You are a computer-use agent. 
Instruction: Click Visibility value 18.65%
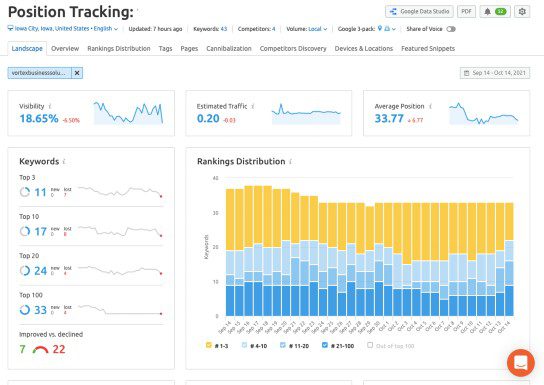tap(39, 119)
